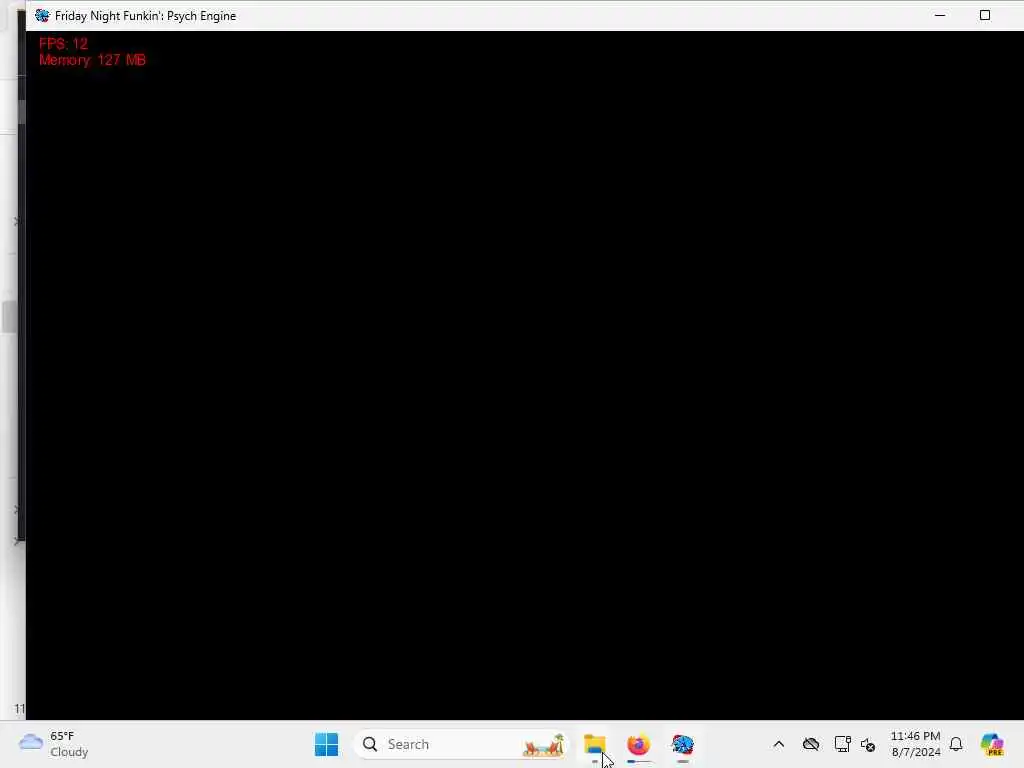The width and height of the screenshot is (1024, 768).
Task: Open the weather widget showing 65°F Cloudy
Action: tap(54, 744)
